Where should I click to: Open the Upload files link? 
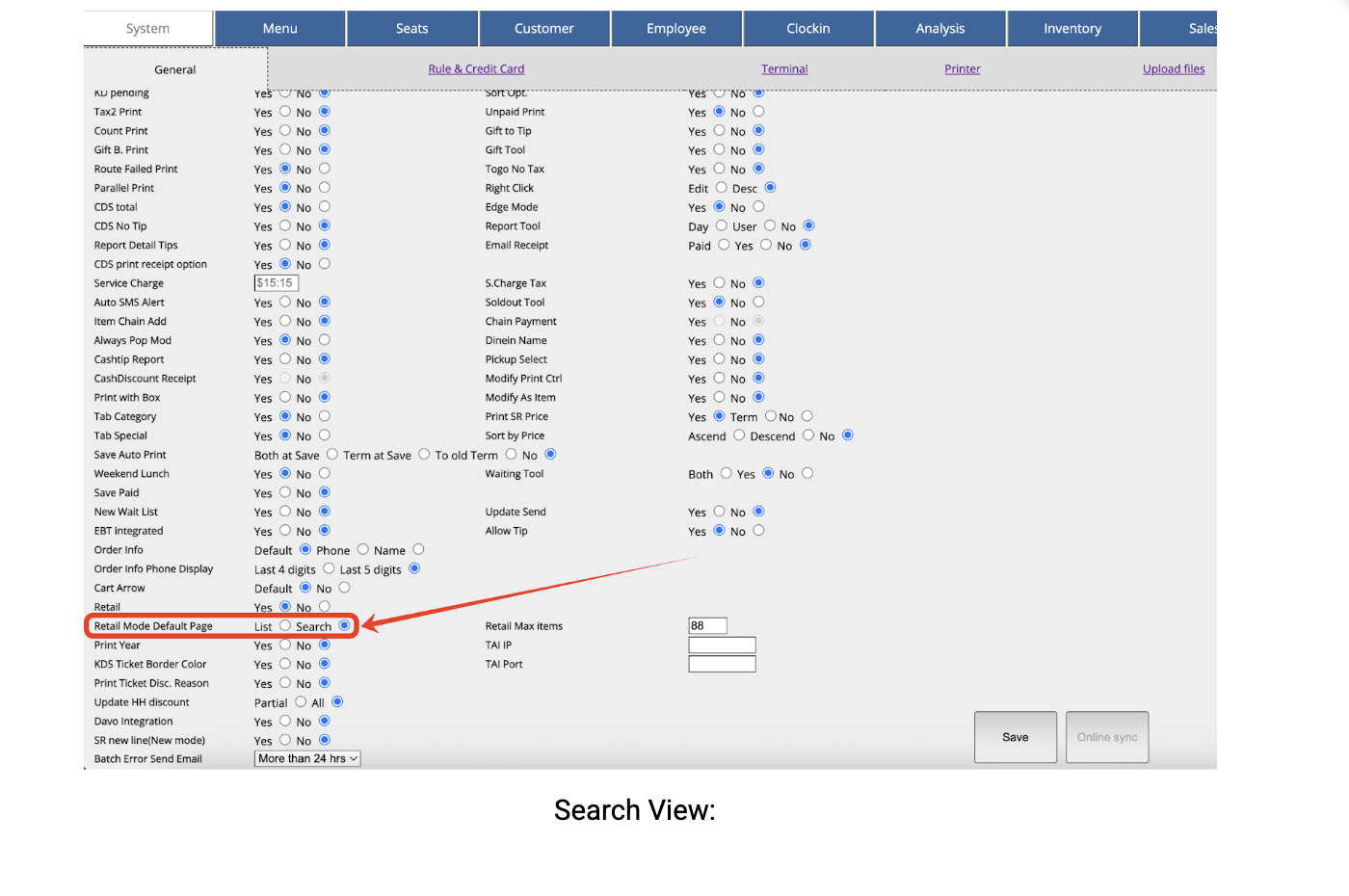pyautogui.click(x=1174, y=69)
